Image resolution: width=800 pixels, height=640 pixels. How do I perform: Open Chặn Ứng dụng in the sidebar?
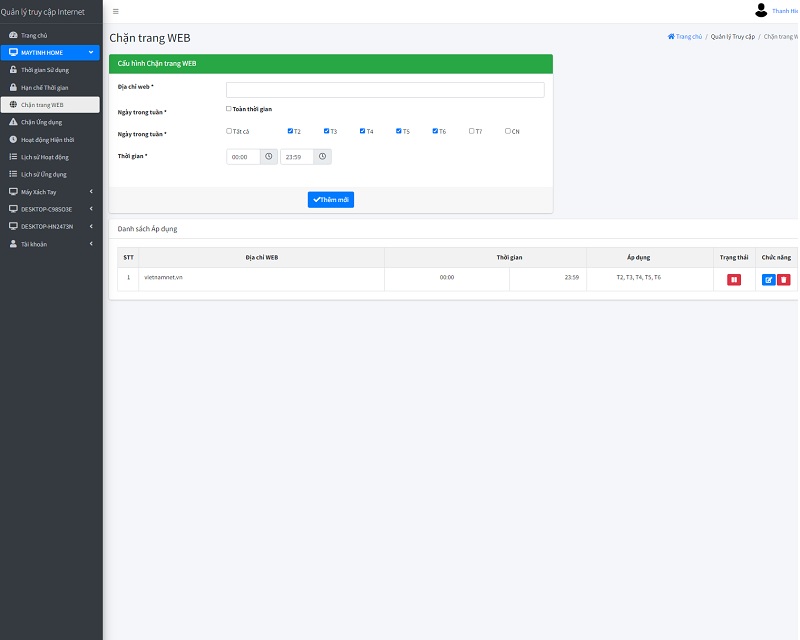[41, 122]
